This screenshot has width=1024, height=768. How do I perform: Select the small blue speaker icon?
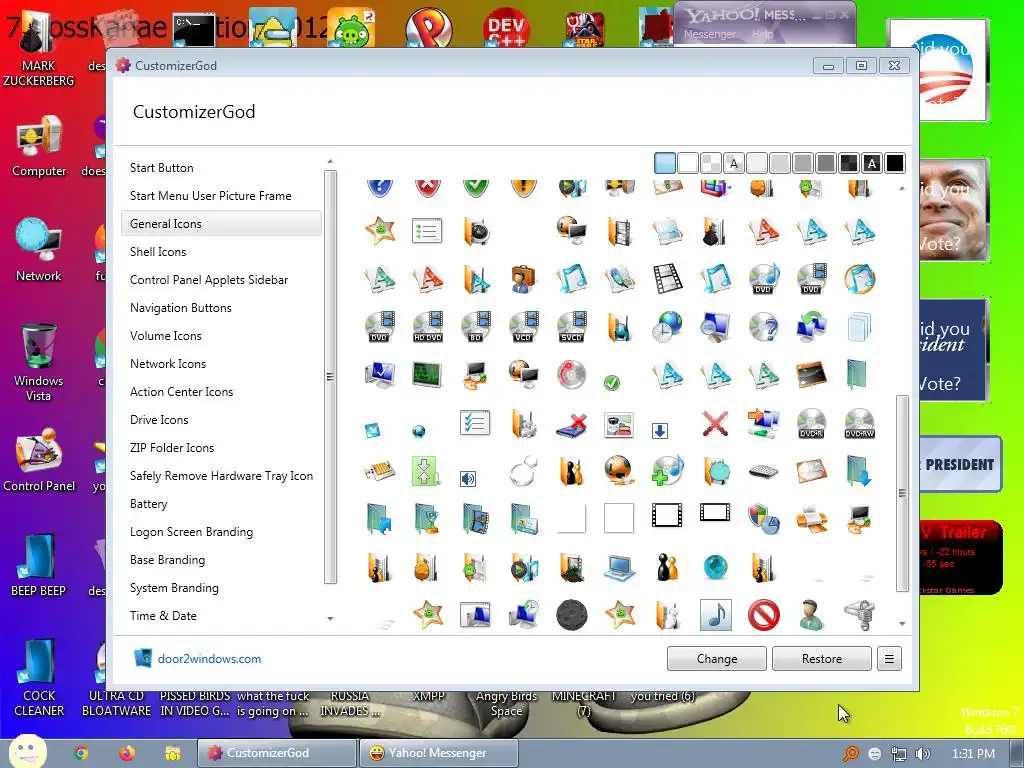(x=468, y=479)
